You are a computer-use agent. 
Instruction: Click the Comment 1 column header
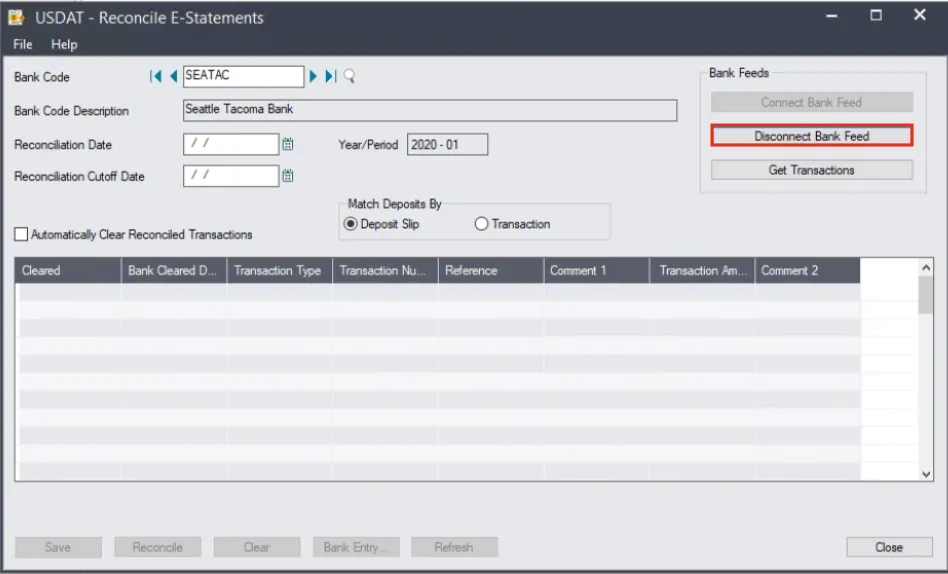click(x=597, y=270)
